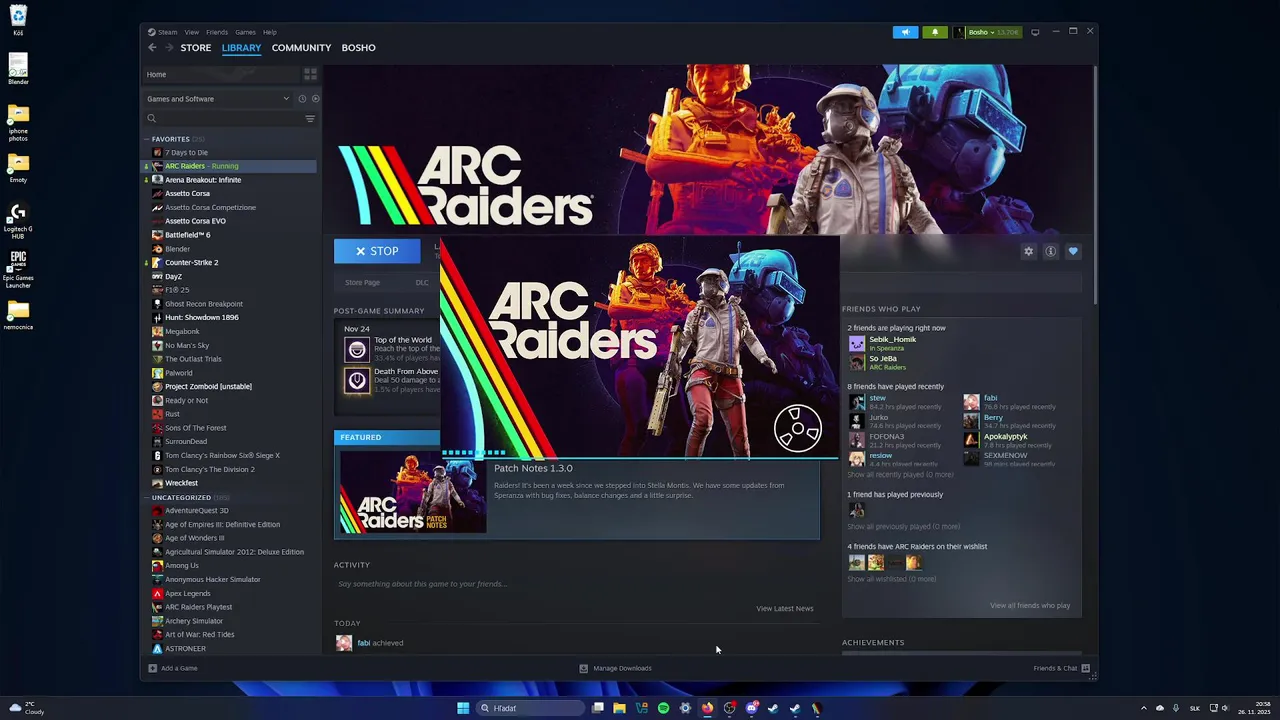Open Windows Settings gear in taskbar
The height and width of the screenshot is (720, 1280).
[x=685, y=708]
